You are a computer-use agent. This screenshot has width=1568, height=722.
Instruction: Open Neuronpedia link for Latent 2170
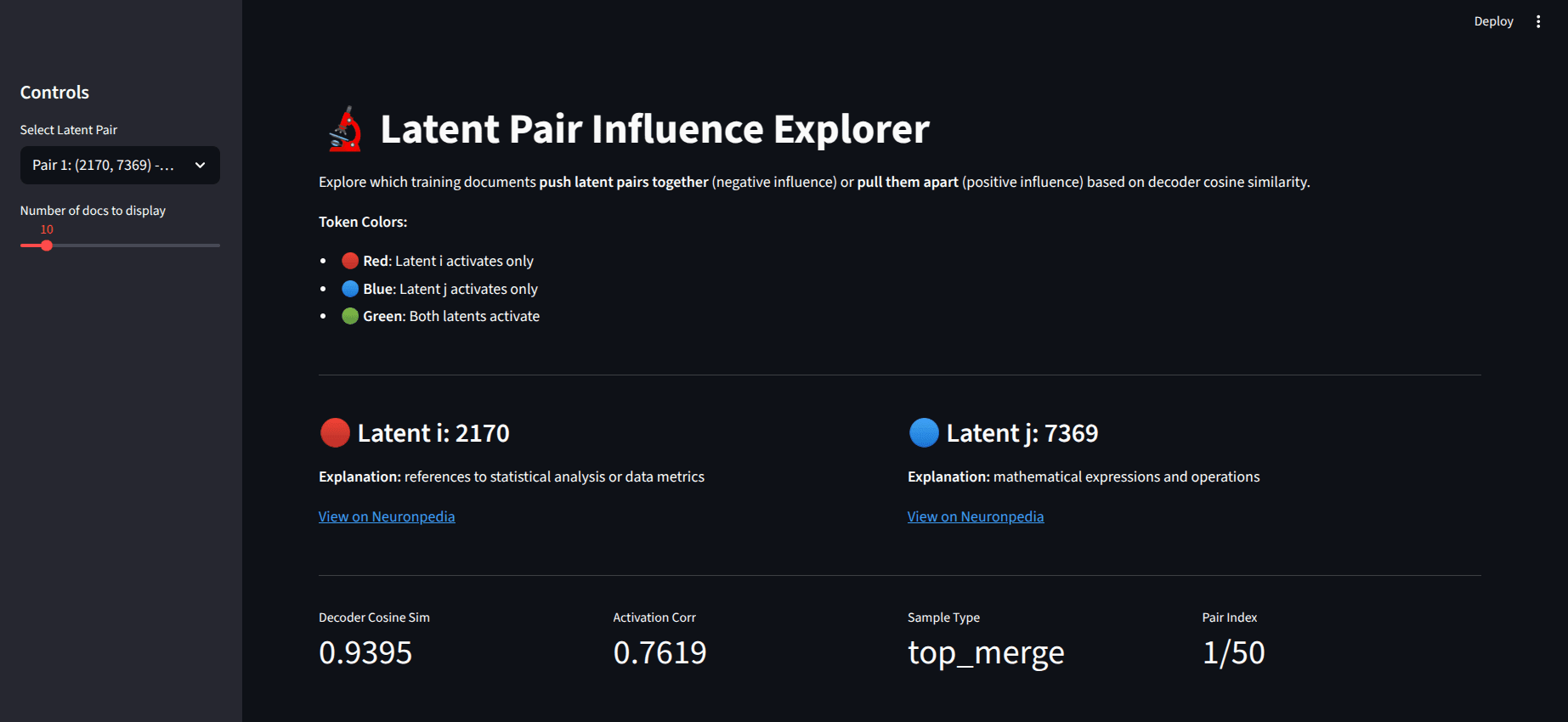click(387, 516)
